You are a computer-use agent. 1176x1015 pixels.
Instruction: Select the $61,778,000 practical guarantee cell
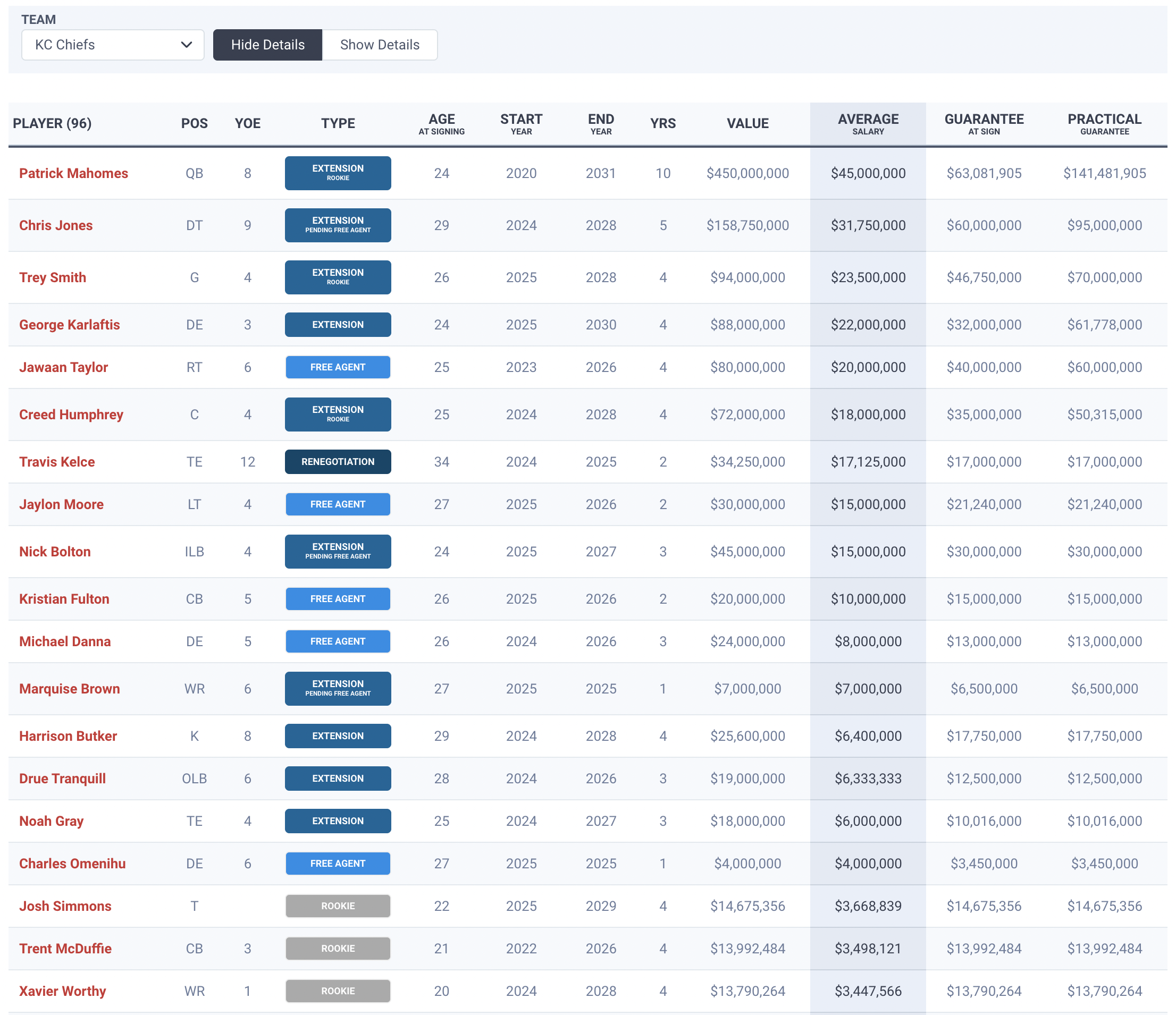click(x=1104, y=325)
